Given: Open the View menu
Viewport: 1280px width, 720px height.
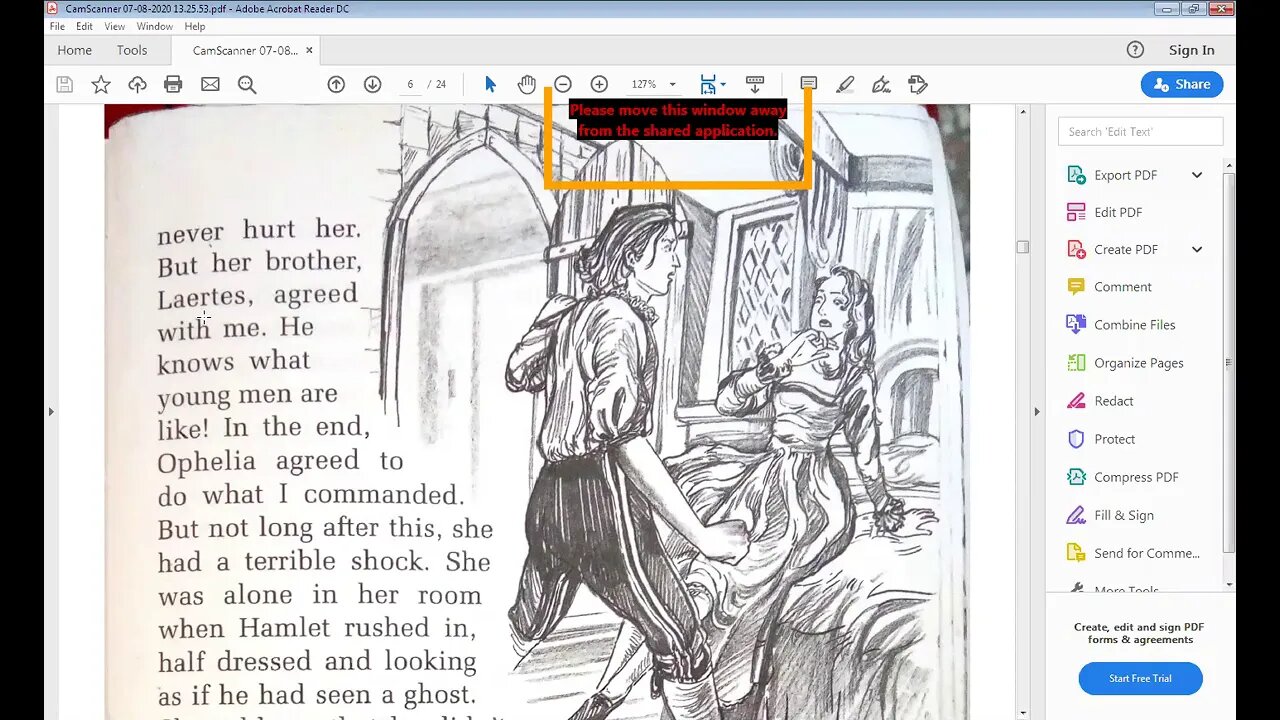Looking at the screenshot, I should [115, 26].
